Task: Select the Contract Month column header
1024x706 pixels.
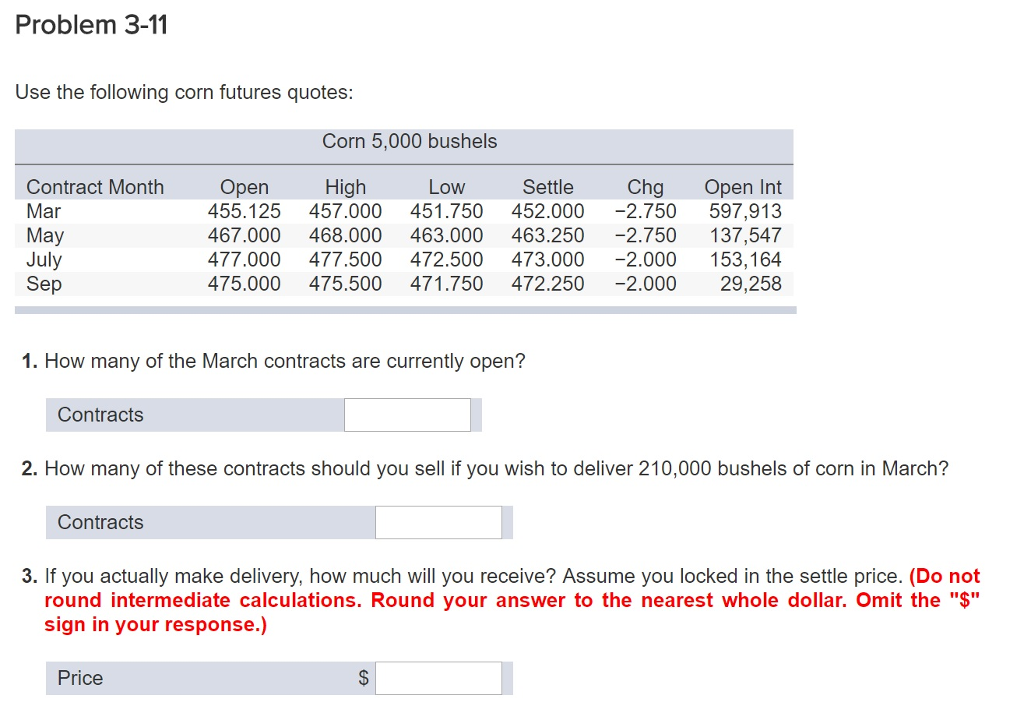Action: click(95, 186)
